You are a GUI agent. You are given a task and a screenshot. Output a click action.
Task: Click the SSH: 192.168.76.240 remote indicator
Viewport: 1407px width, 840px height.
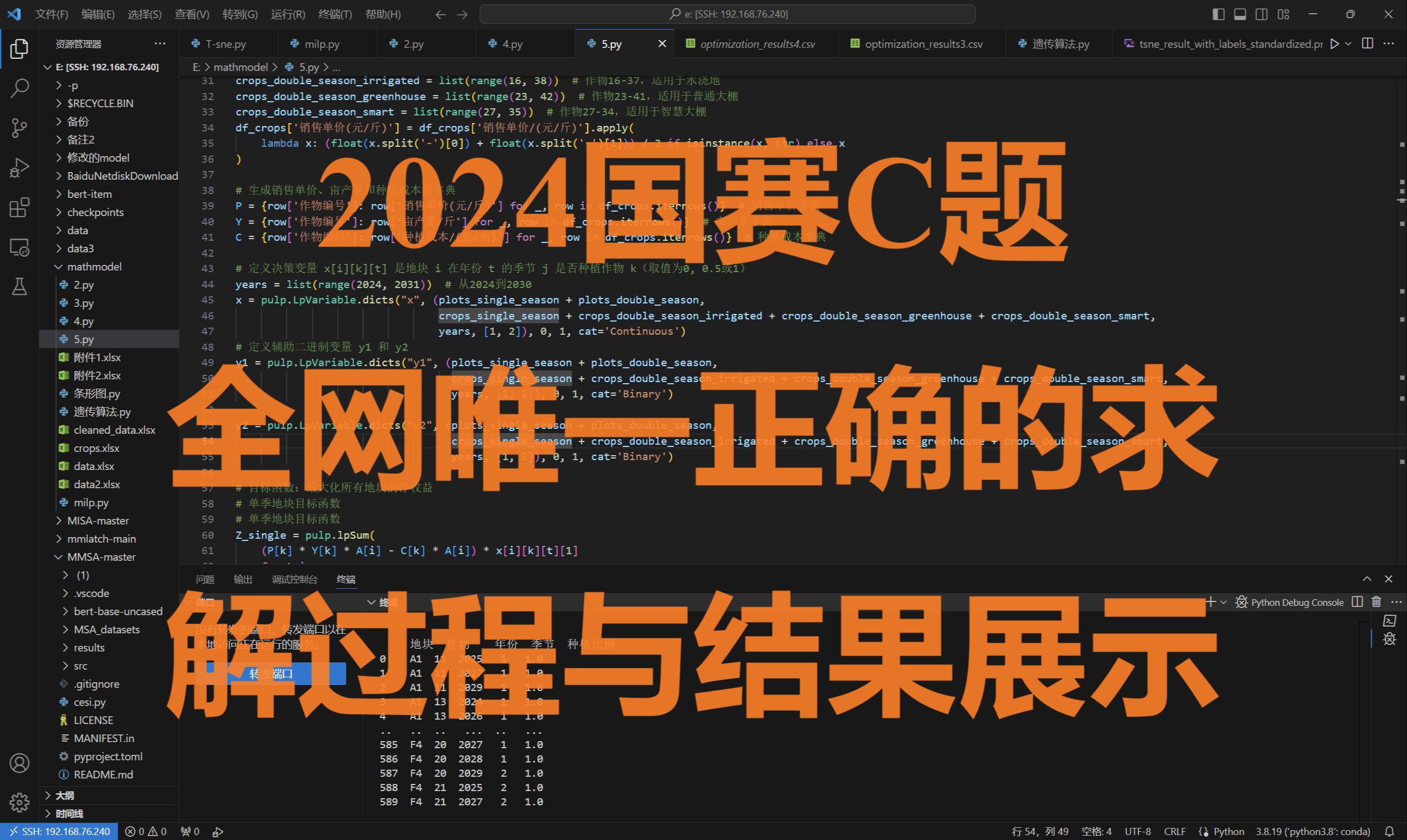(59, 832)
